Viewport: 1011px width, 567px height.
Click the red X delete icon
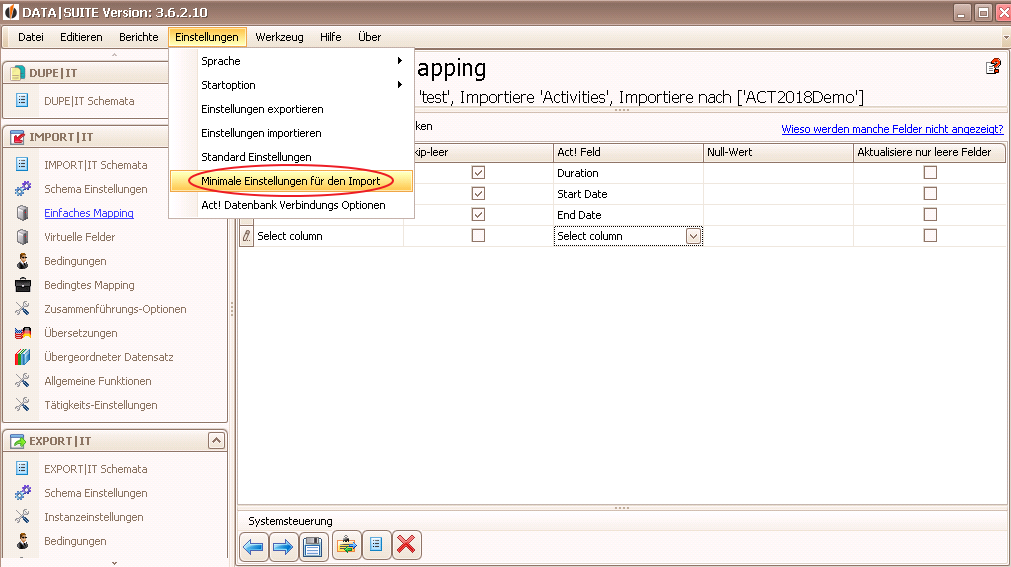click(406, 546)
